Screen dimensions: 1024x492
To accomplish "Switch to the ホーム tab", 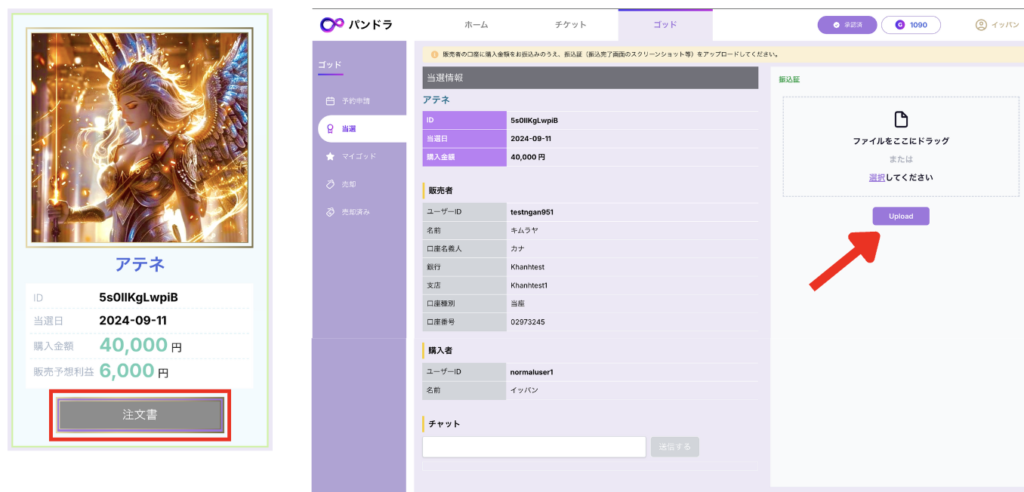I will (477, 25).
